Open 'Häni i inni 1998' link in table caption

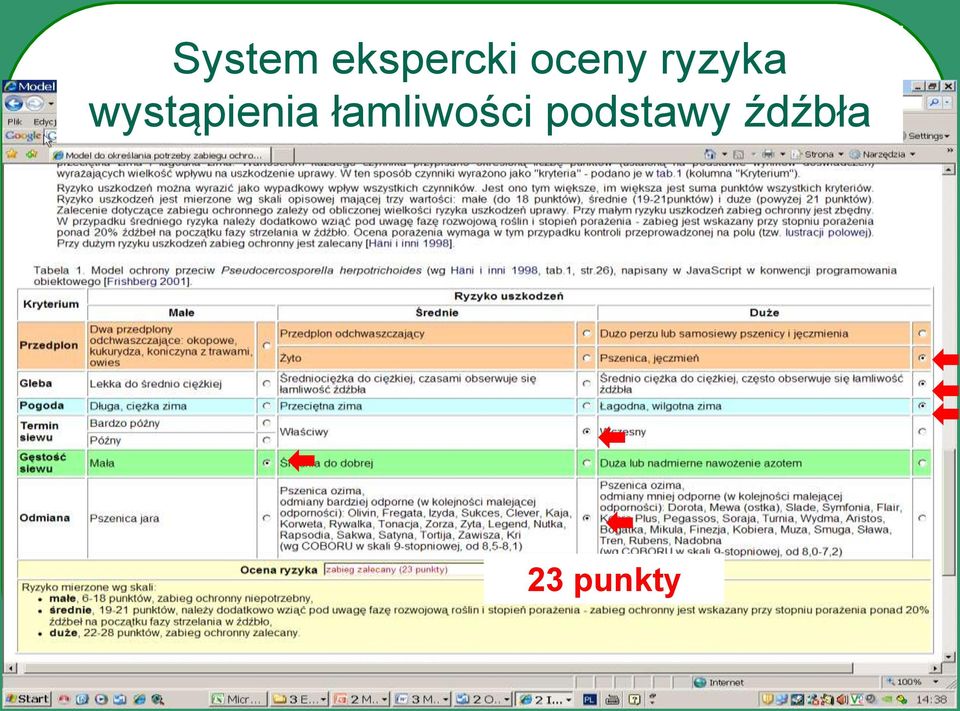coord(494,270)
